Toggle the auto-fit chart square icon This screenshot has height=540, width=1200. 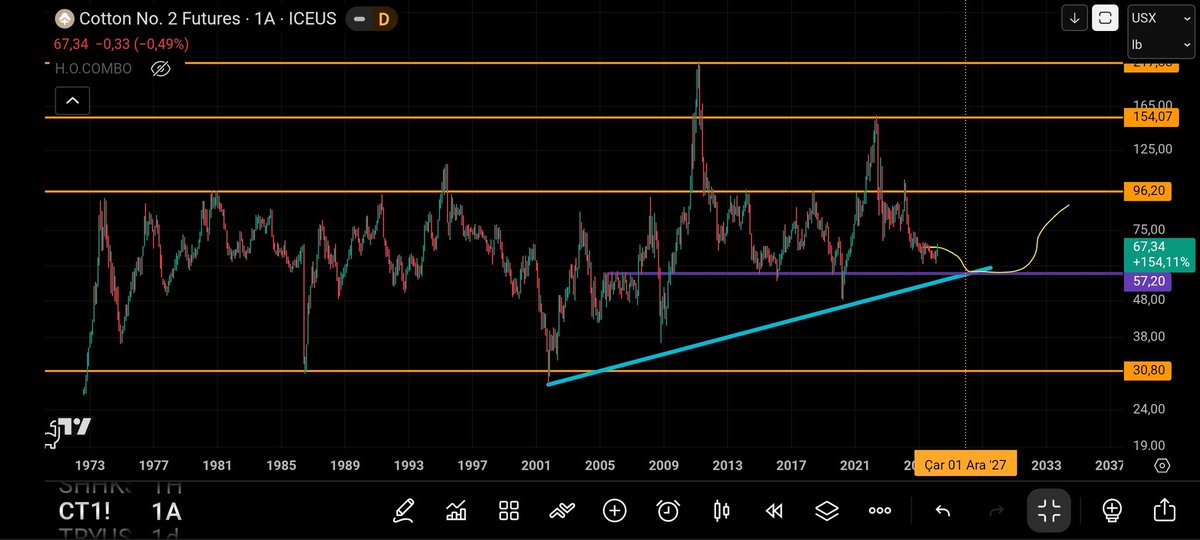[x=1105, y=17]
